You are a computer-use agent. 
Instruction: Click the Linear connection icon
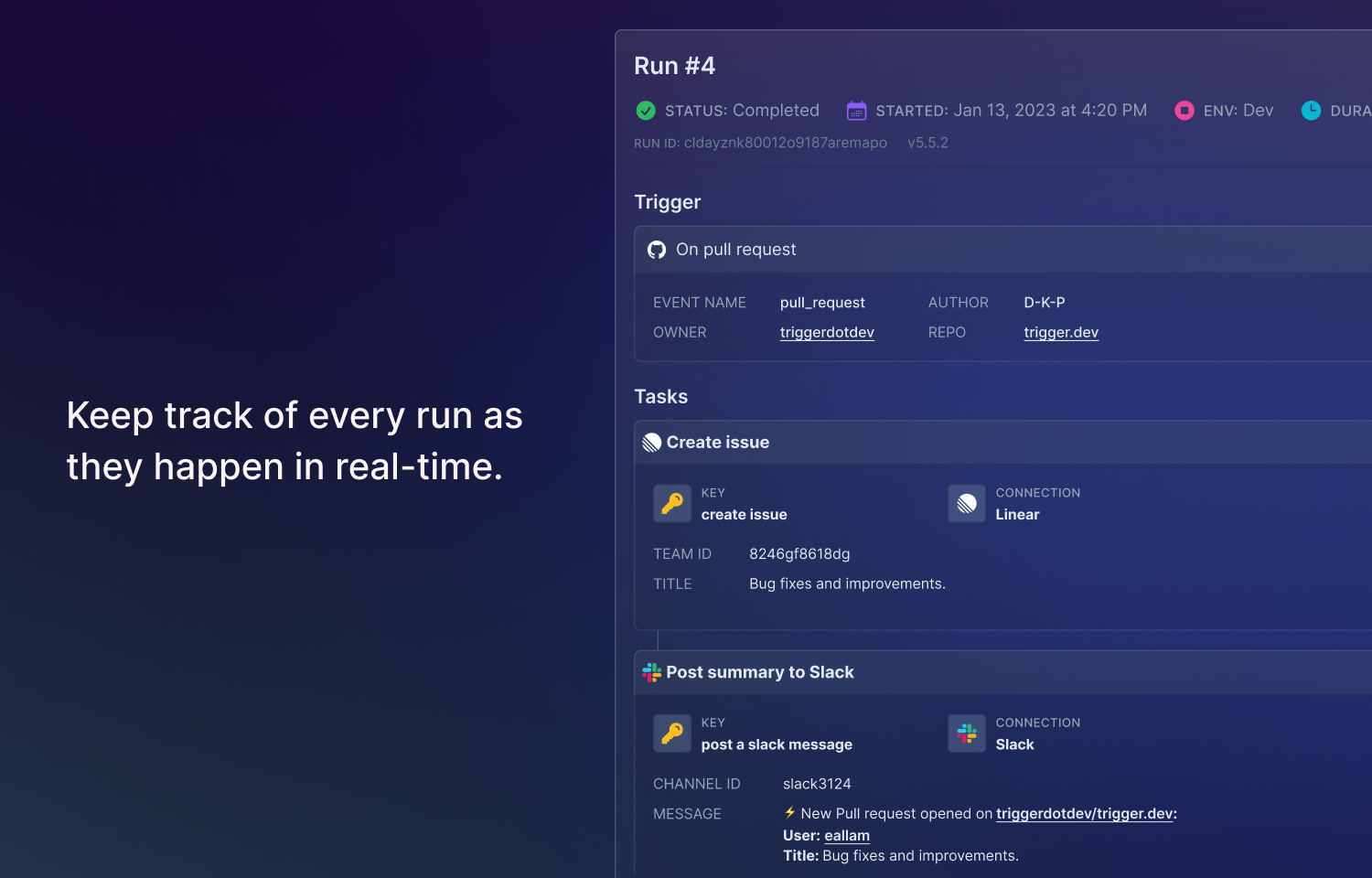(x=967, y=504)
